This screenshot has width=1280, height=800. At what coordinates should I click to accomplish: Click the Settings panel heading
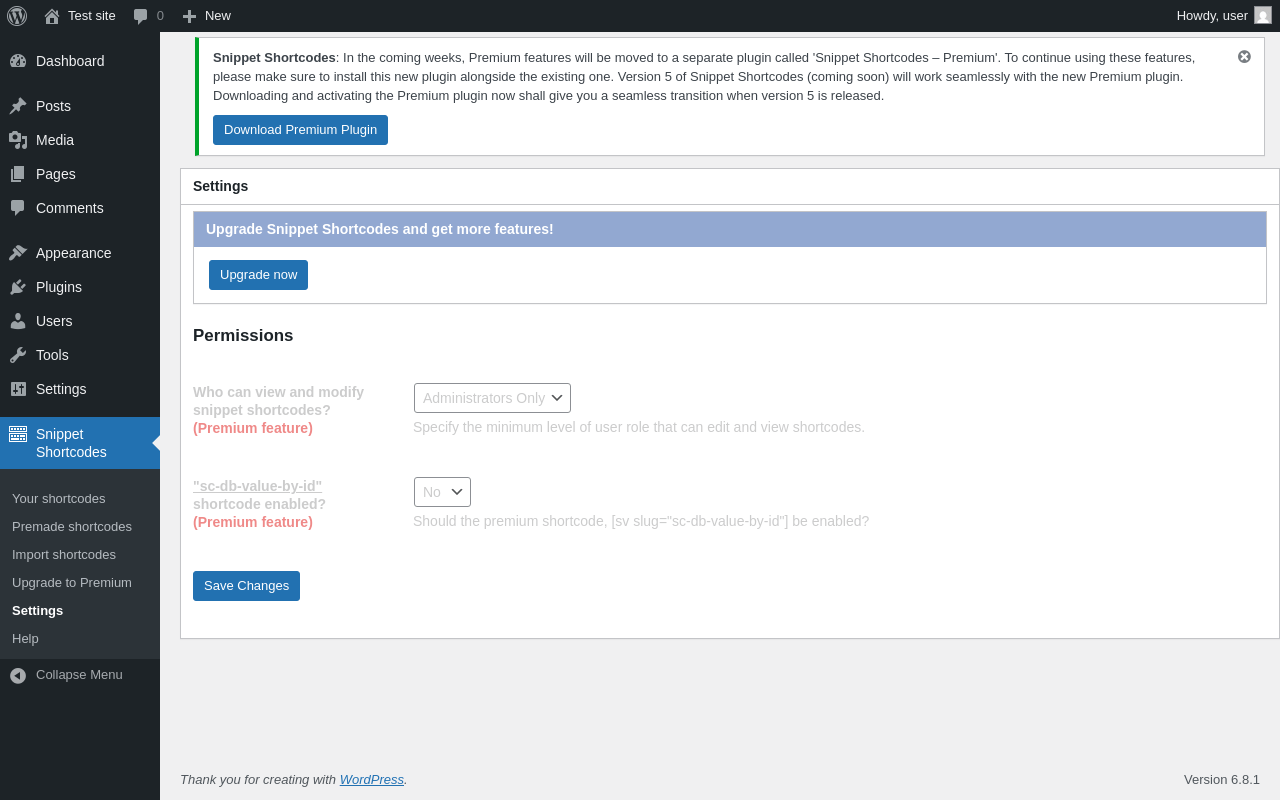[x=220, y=186]
